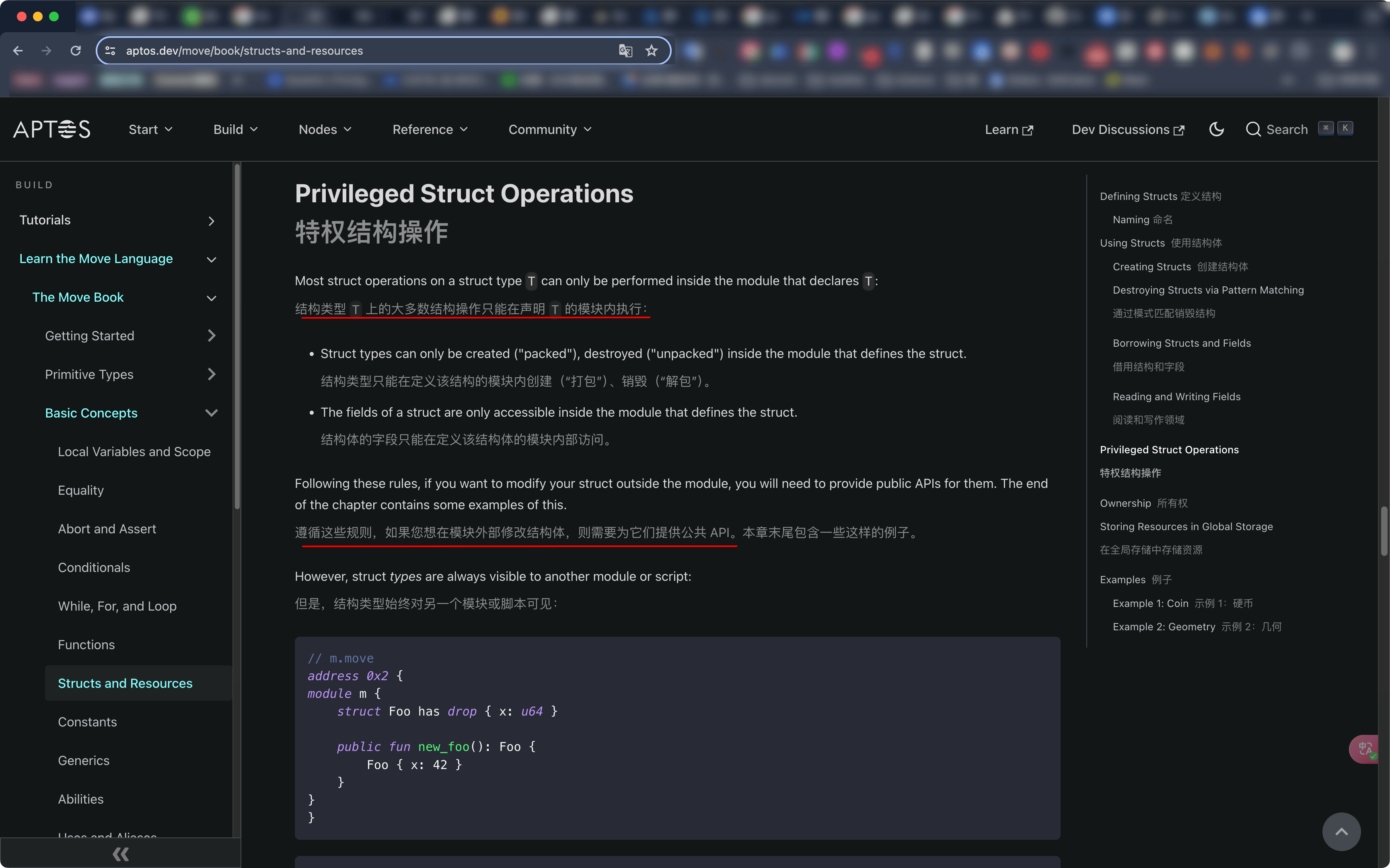This screenshot has height=868, width=1390.
Task: Jump to Example 2: Geometry
Action: [1197, 626]
